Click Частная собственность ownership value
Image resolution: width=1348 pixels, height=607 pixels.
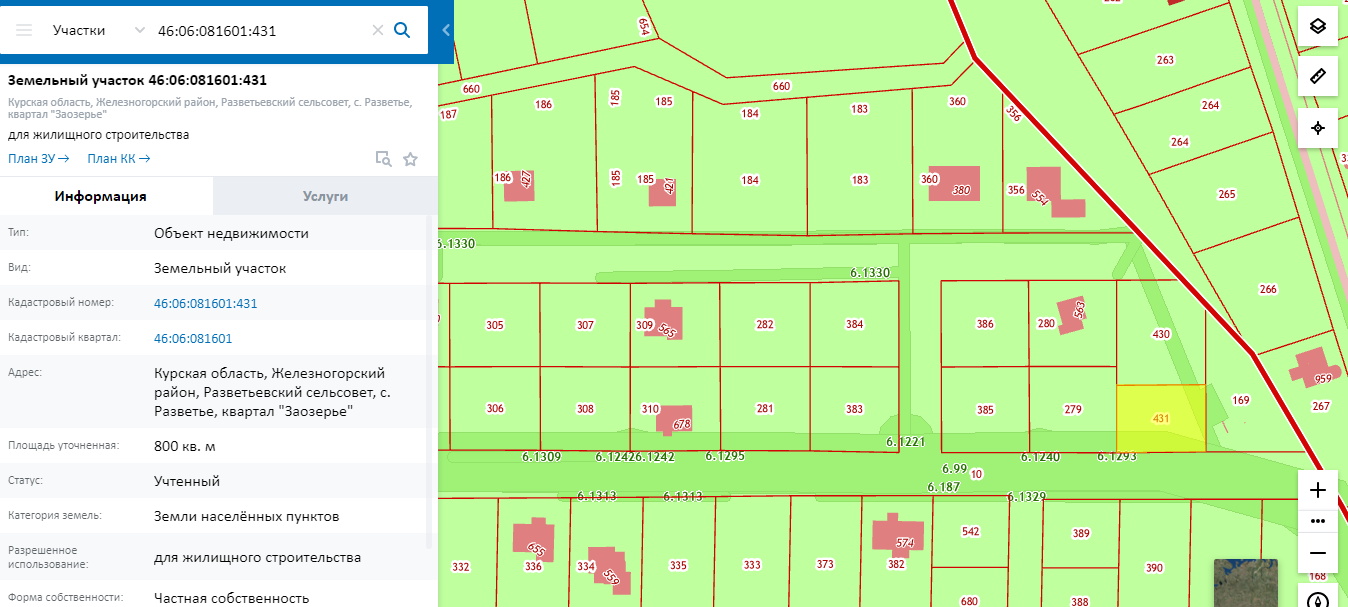(232, 598)
